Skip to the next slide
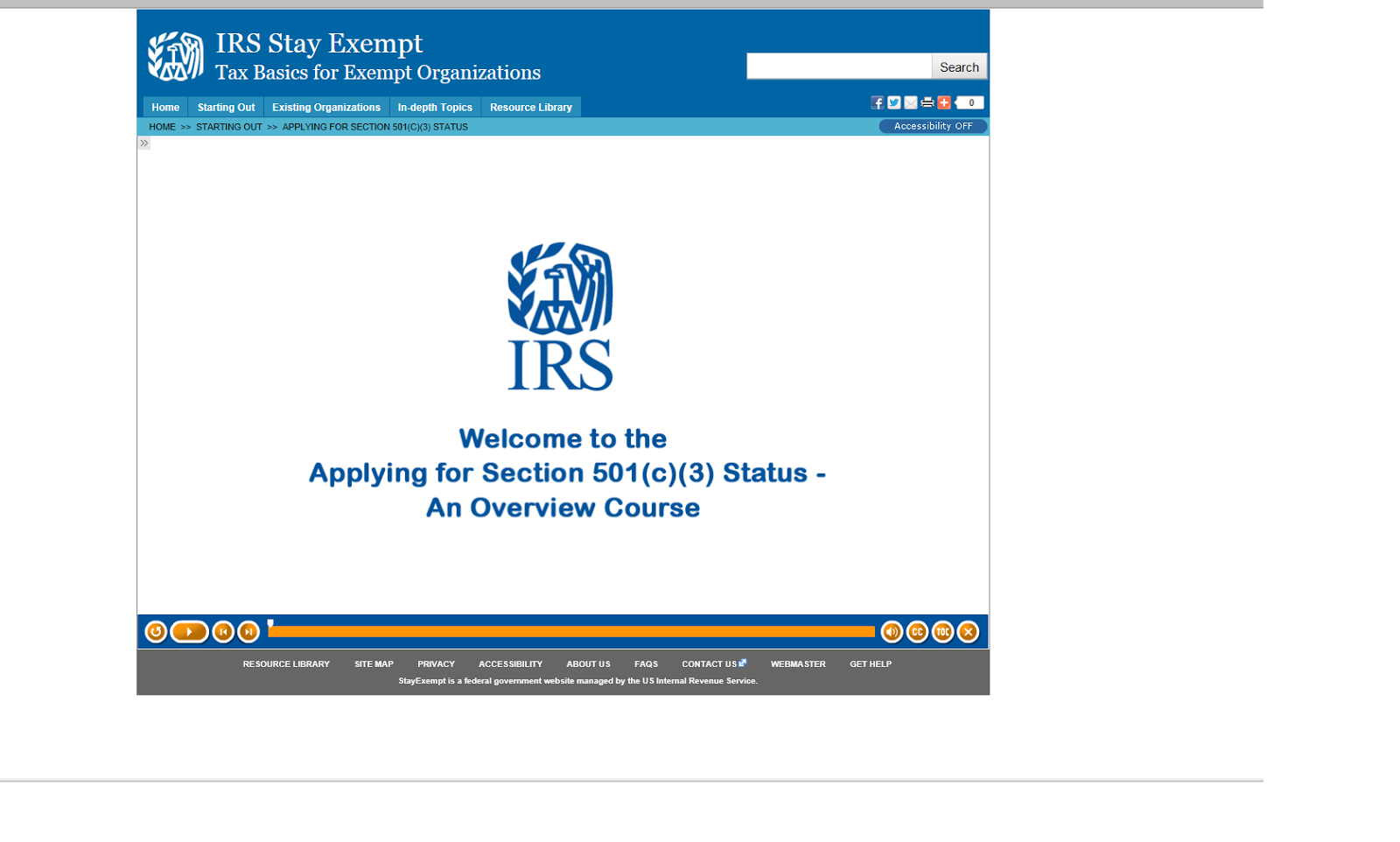This screenshot has width=1400, height=842. point(248,631)
